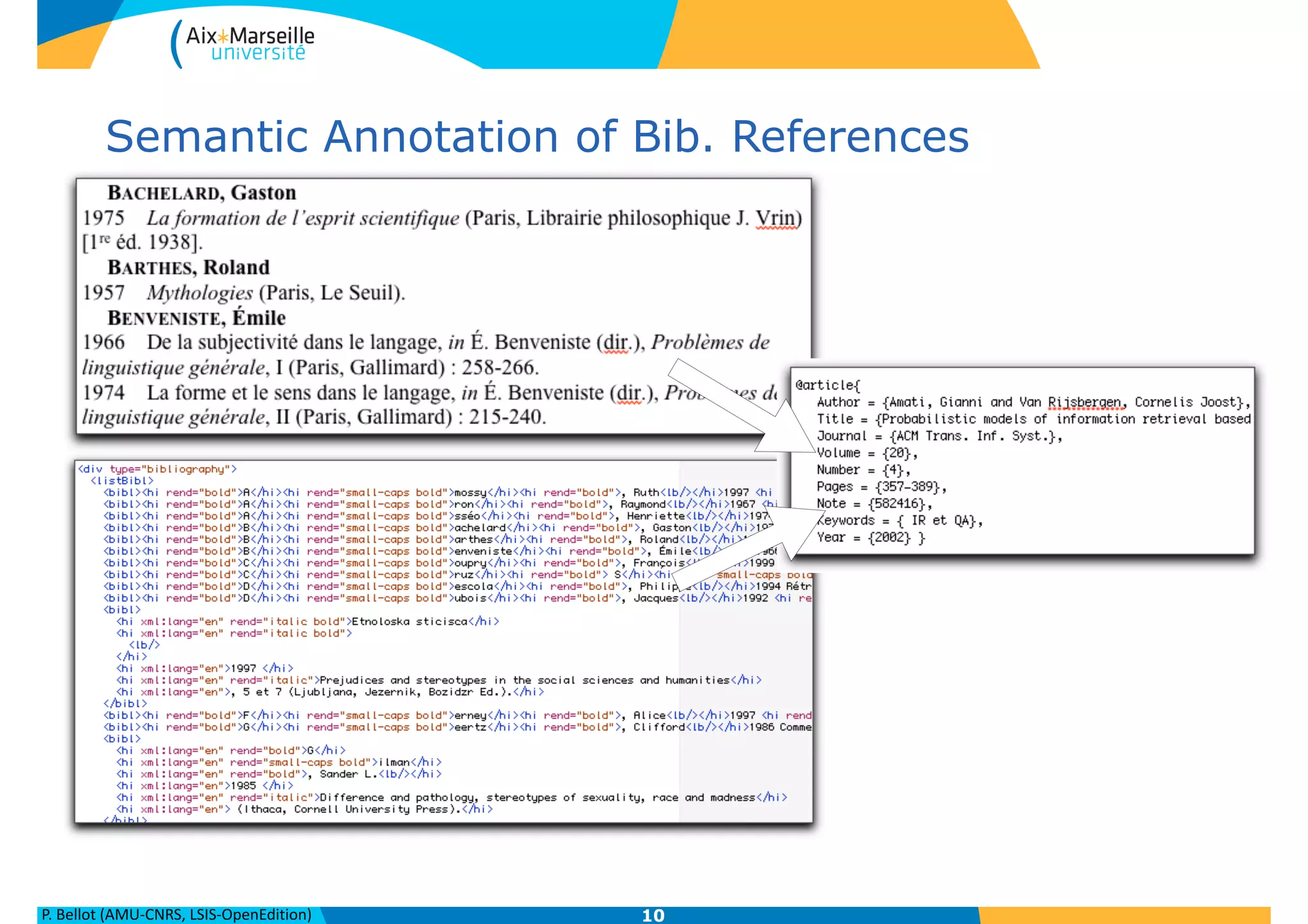Click the XML line 'Sander L.'
1308x924 pixels.
click(278, 774)
